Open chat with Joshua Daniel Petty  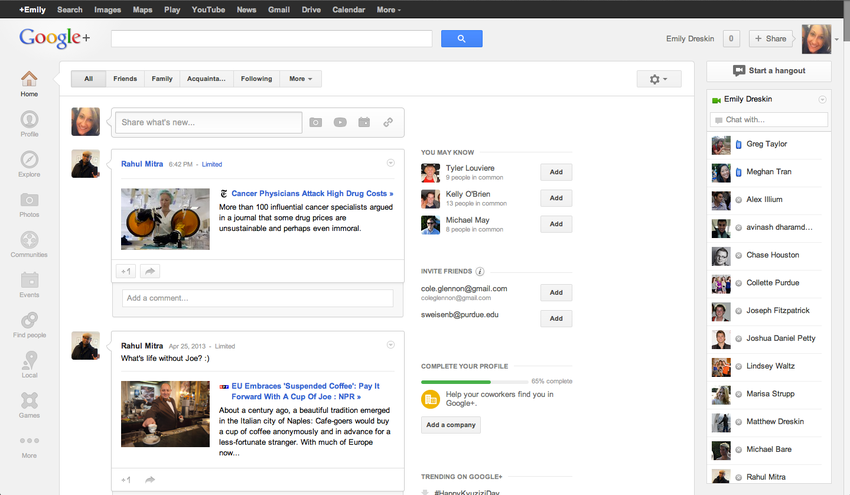(769, 339)
